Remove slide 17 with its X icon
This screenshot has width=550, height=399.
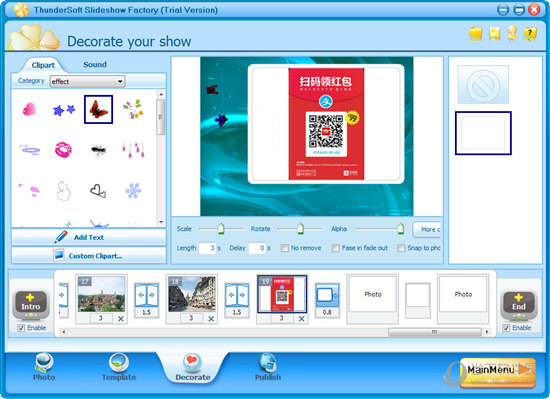[x=121, y=319]
